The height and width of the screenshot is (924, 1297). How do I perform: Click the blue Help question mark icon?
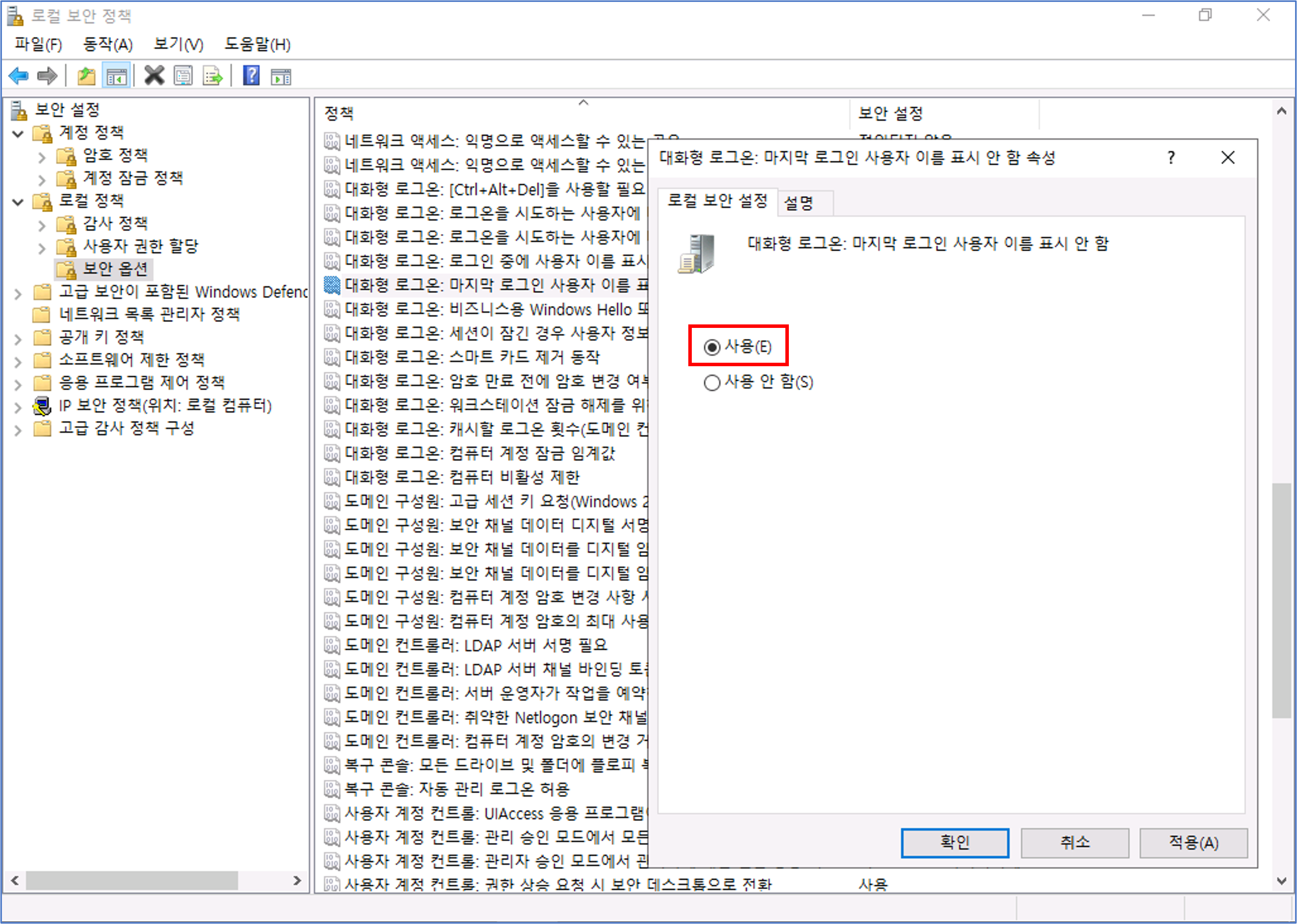point(251,76)
